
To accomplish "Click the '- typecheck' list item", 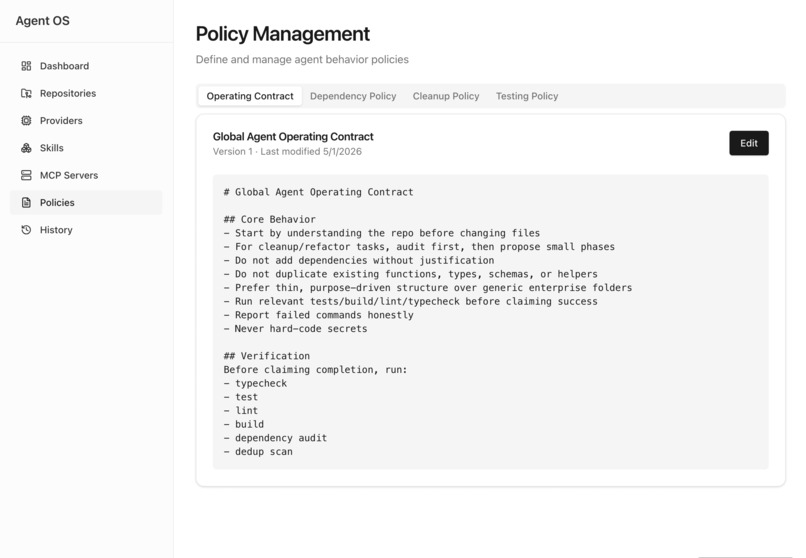I will click(x=255, y=383).
